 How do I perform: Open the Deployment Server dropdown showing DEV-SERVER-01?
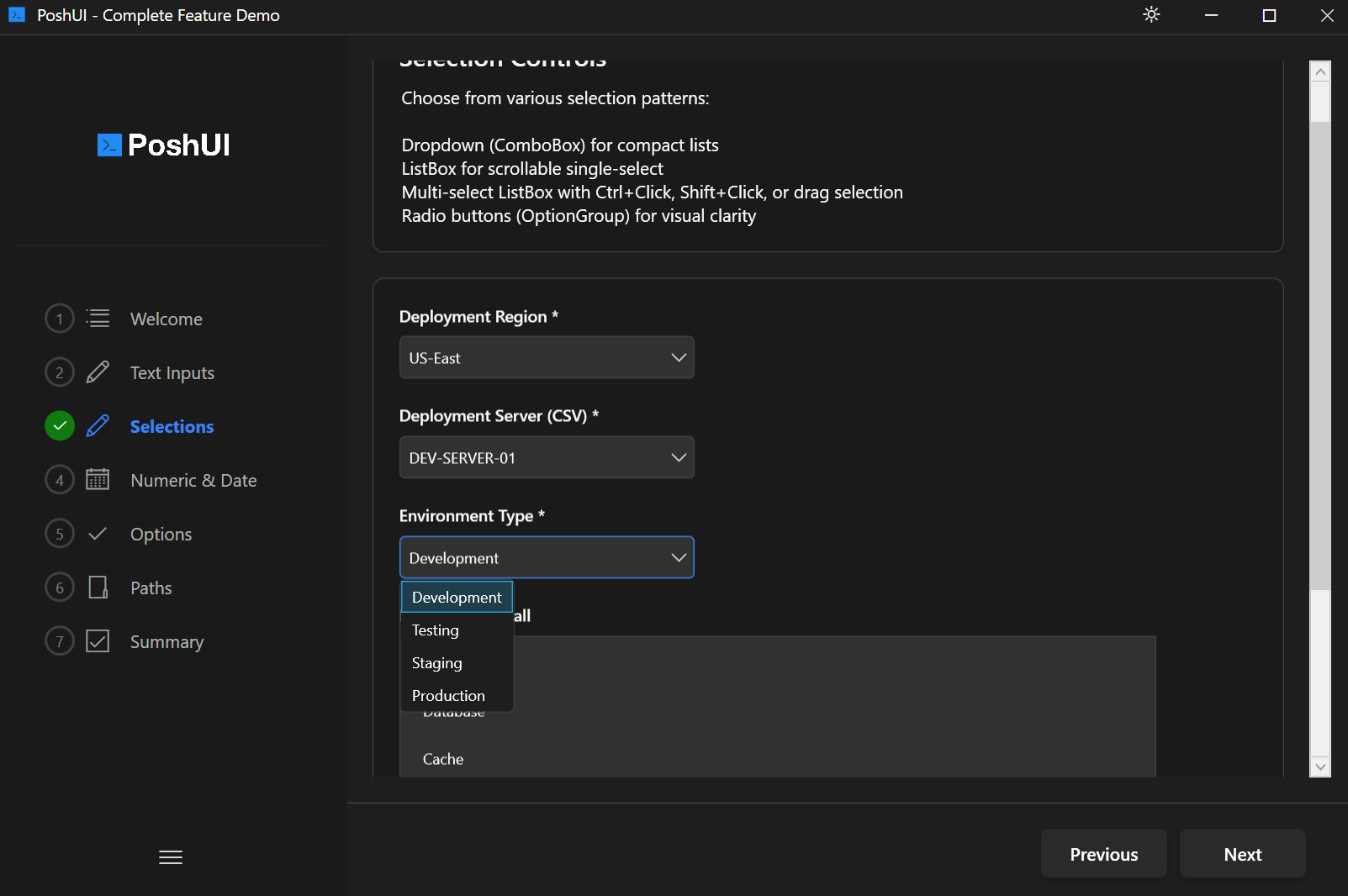[x=547, y=457]
